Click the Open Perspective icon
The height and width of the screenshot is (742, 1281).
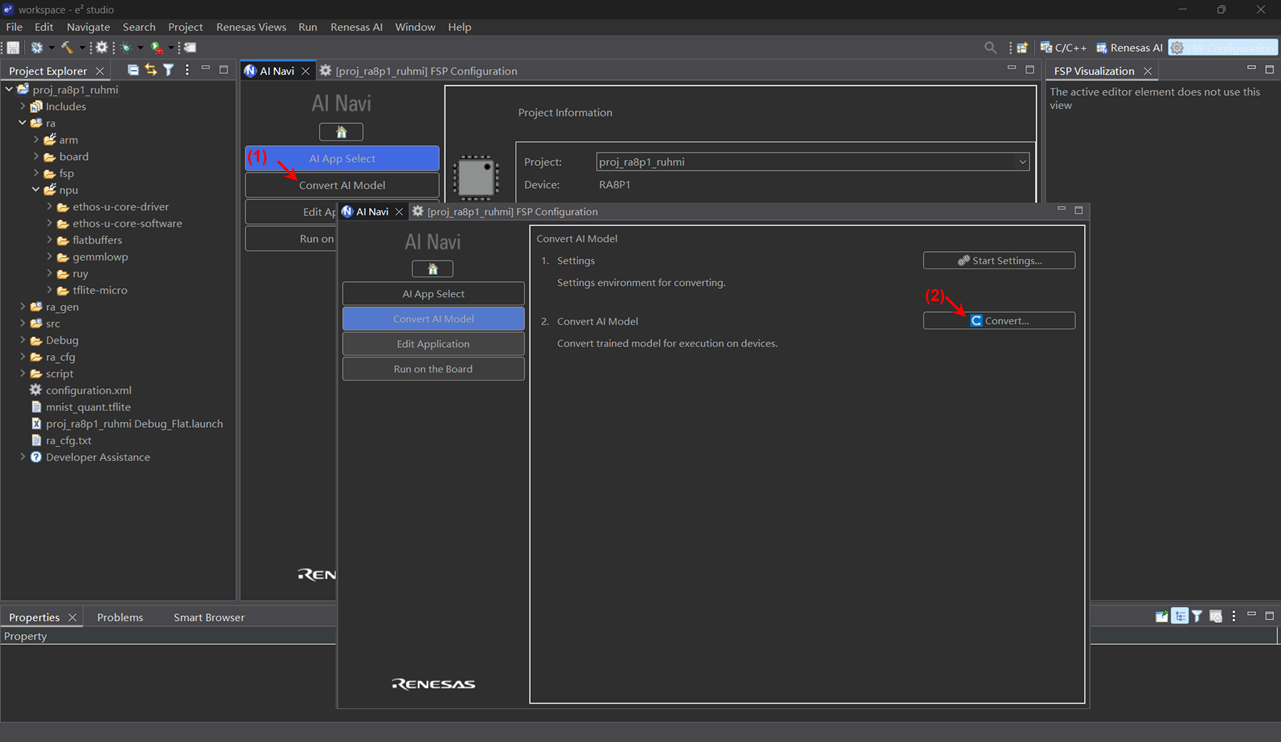(1022, 47)
